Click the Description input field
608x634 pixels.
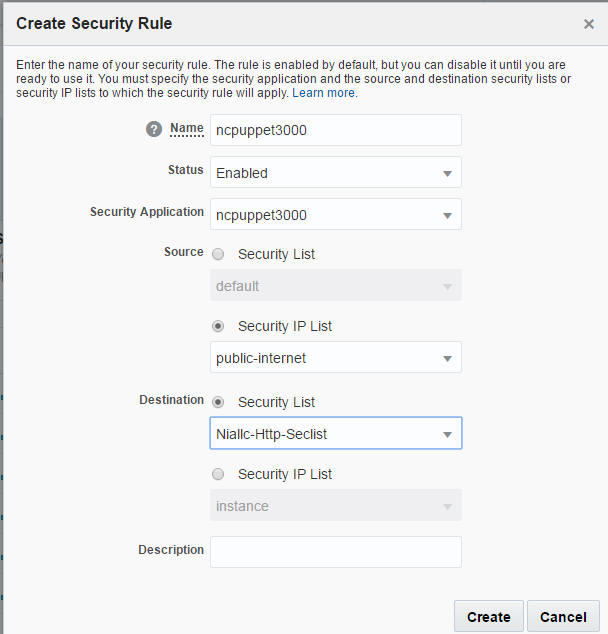tap(336, 552)
